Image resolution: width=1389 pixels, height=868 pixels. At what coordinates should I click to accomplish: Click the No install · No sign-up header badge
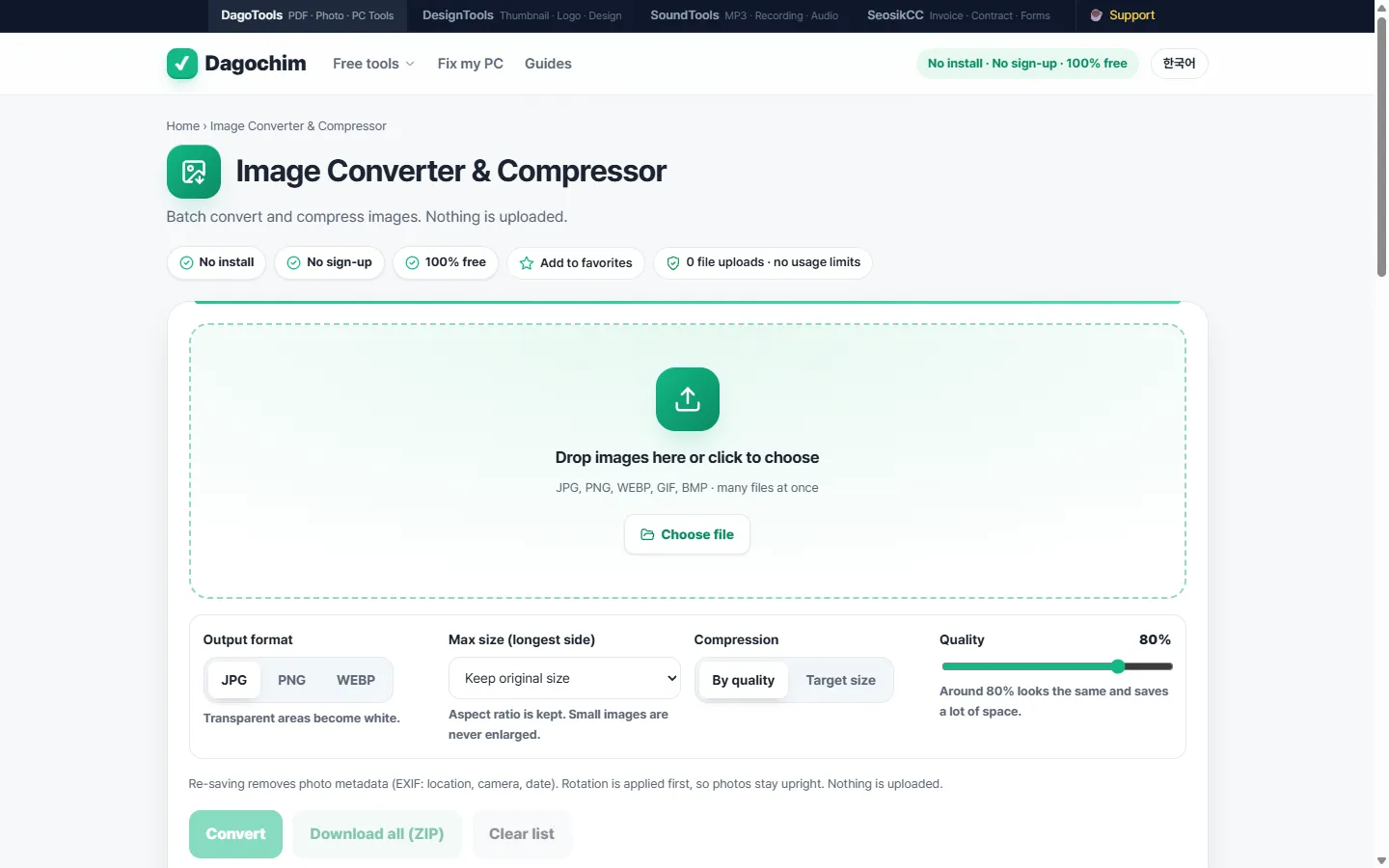[1027, 64]
